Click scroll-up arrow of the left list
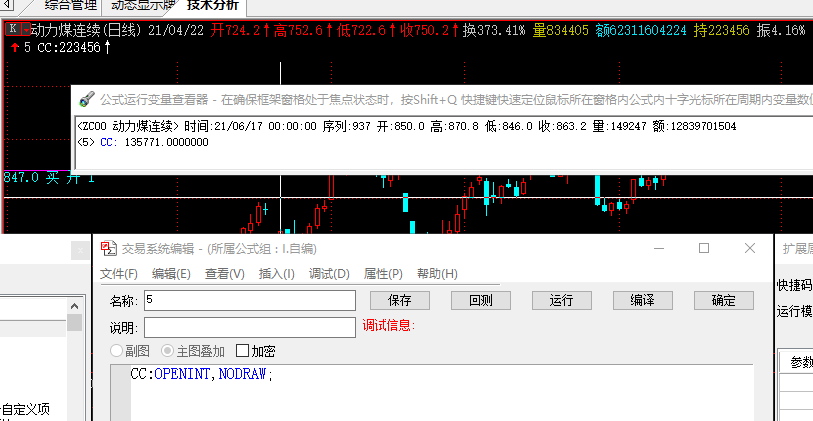The height and width of the screenshot is (421, 813). pos(74,306)
